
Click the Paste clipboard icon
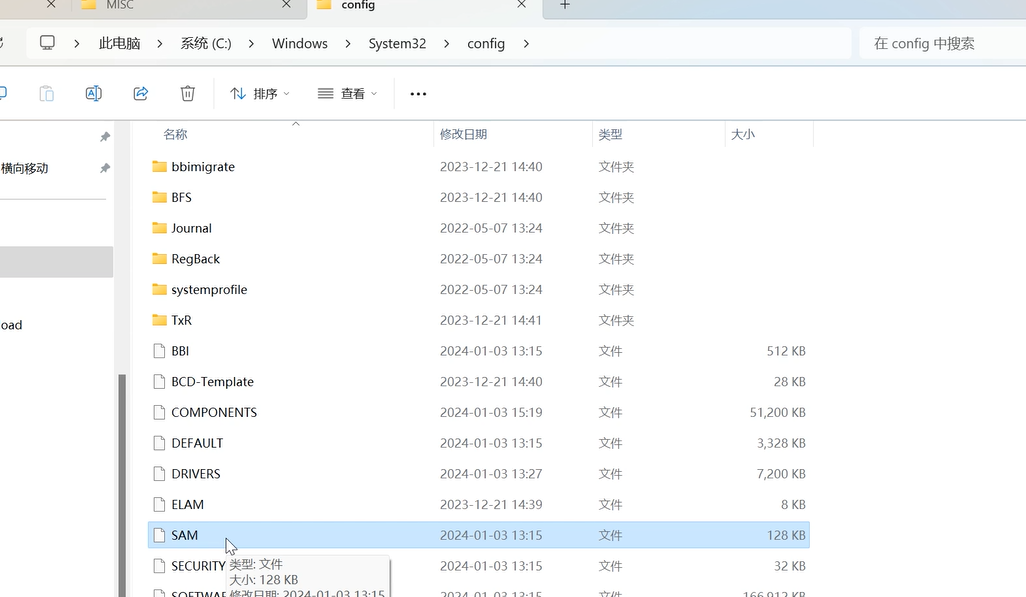tap(46, 93)
